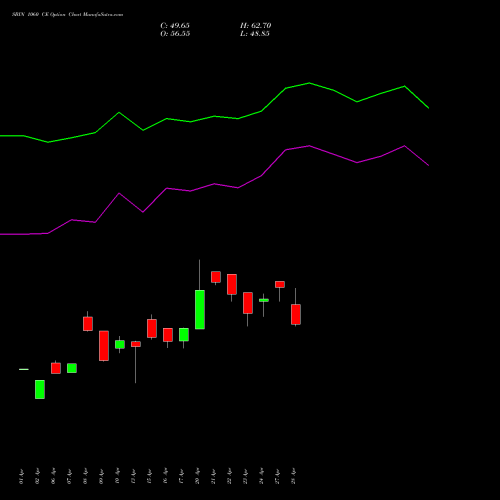
Task: Click the '16 Apr' date label
Action: (x=165, y=476)
